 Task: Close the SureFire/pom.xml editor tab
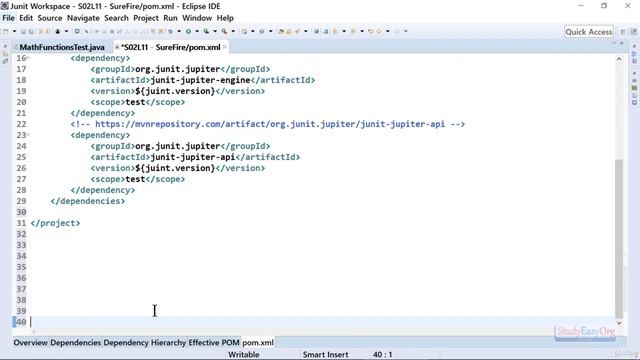click(x=225, y=47)
